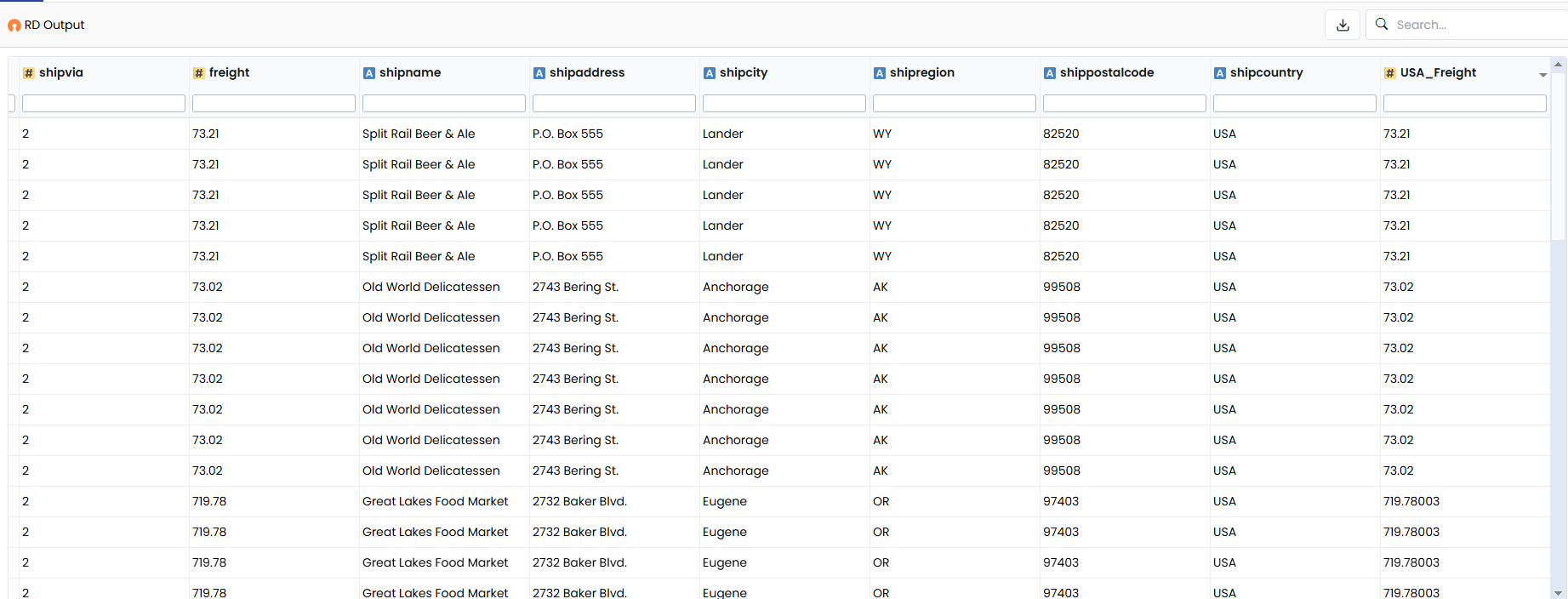Click text type icon beside shipcity
Image resolution: width=1568 pixels, height=599 pixels.
click(710, 73)
